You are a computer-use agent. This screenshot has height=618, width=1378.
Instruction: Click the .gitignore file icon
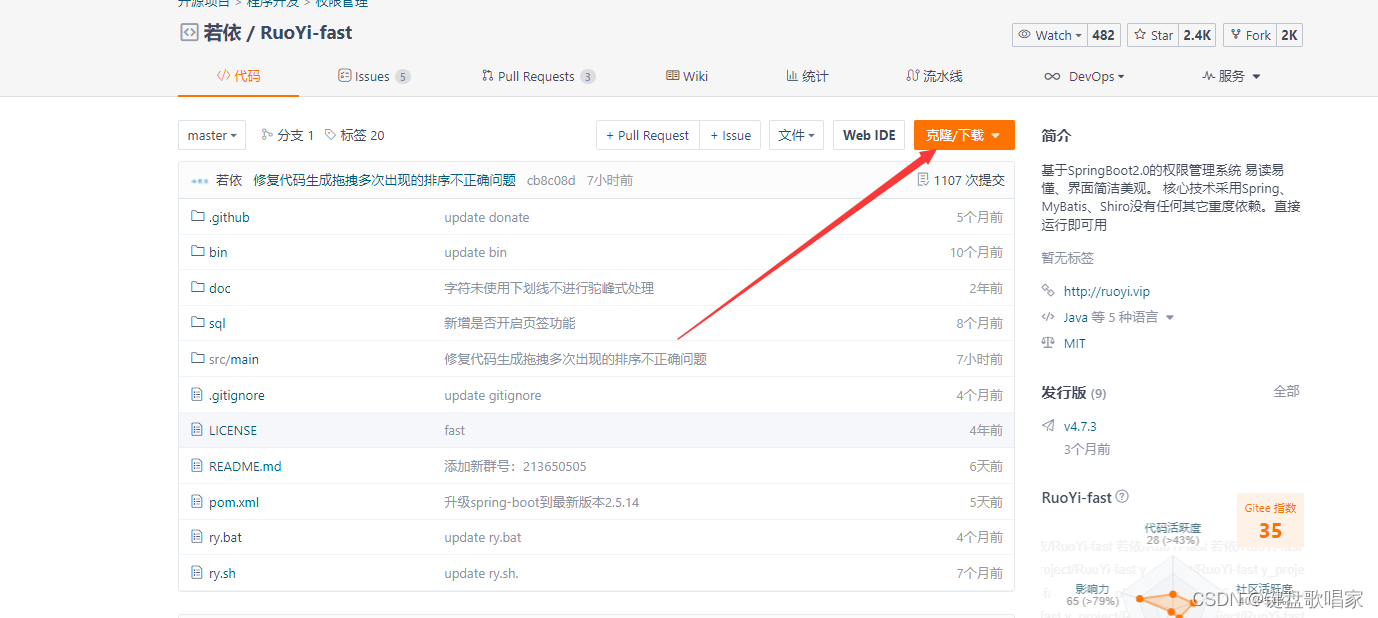pos(197,395)
